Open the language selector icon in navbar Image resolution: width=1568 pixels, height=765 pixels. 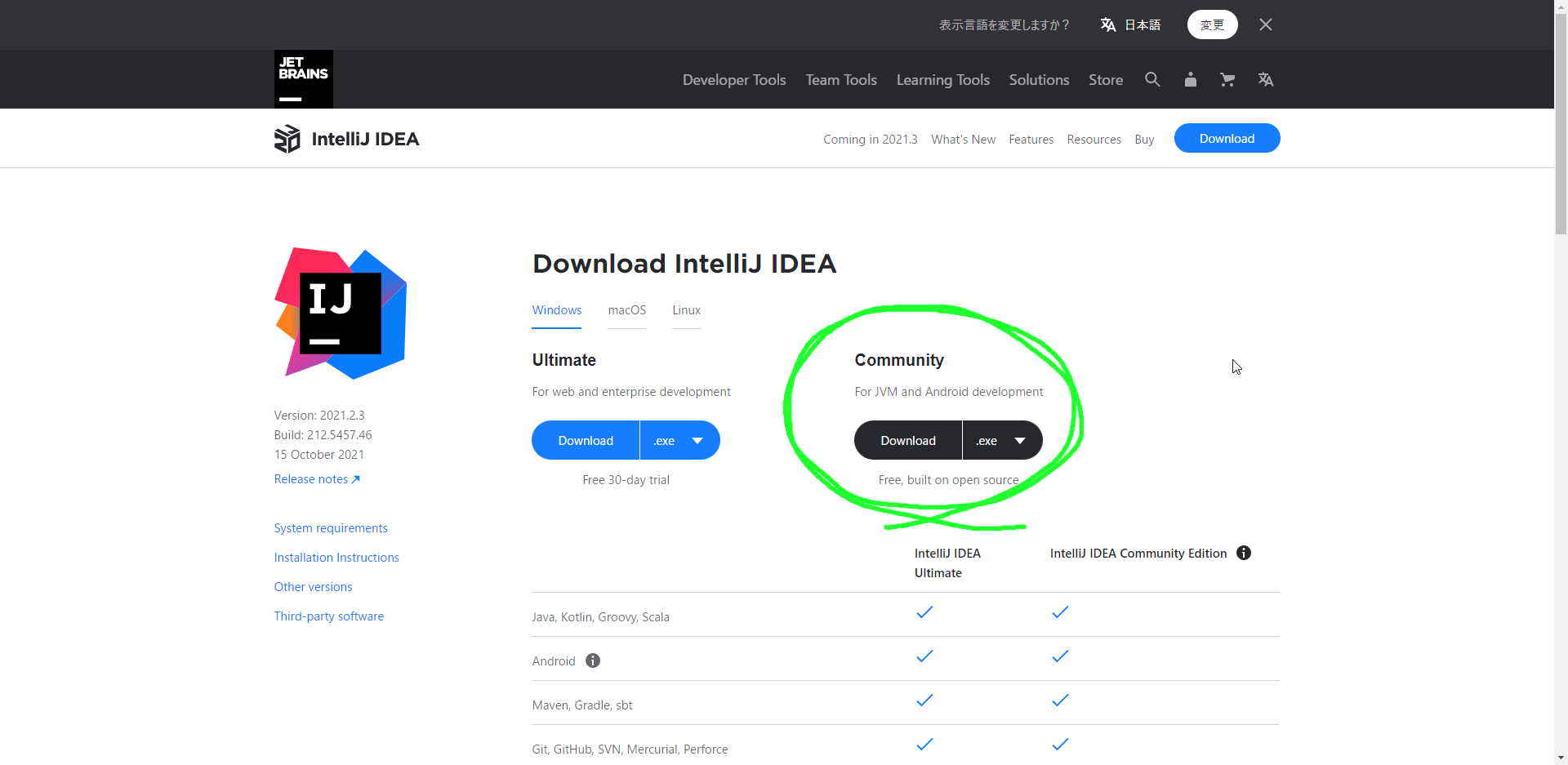1266,79
